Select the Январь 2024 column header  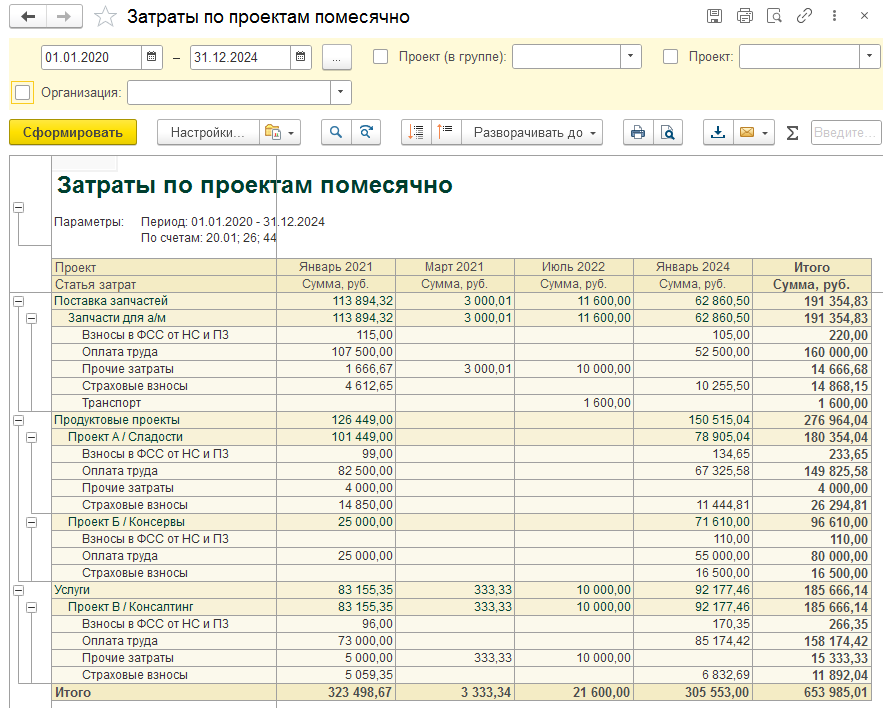(x=693, y=267)
